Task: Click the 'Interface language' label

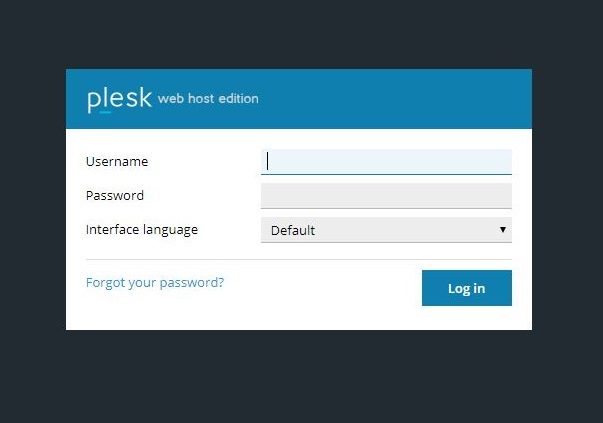Action: (142, 229)
